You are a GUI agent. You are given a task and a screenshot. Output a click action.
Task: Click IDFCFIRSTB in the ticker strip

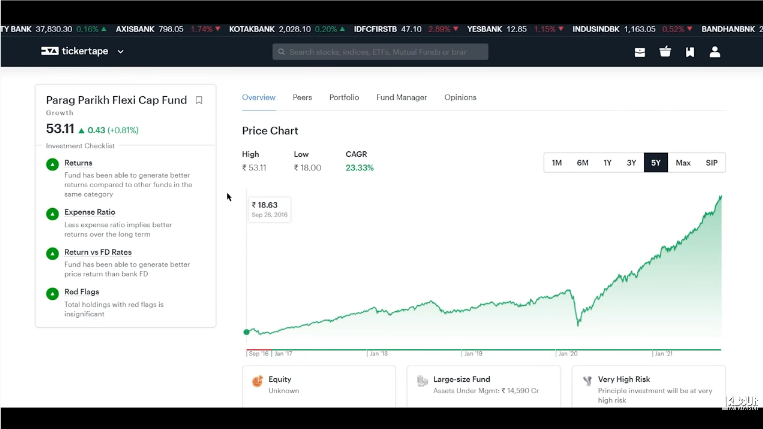375,29
